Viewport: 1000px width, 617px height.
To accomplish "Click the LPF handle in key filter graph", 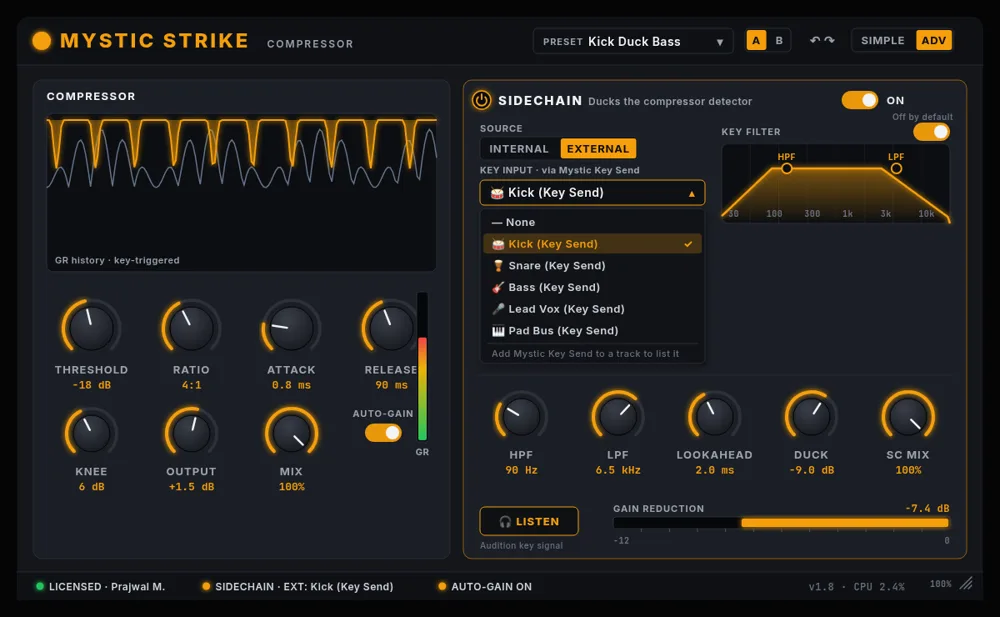I will pos(896,168).
